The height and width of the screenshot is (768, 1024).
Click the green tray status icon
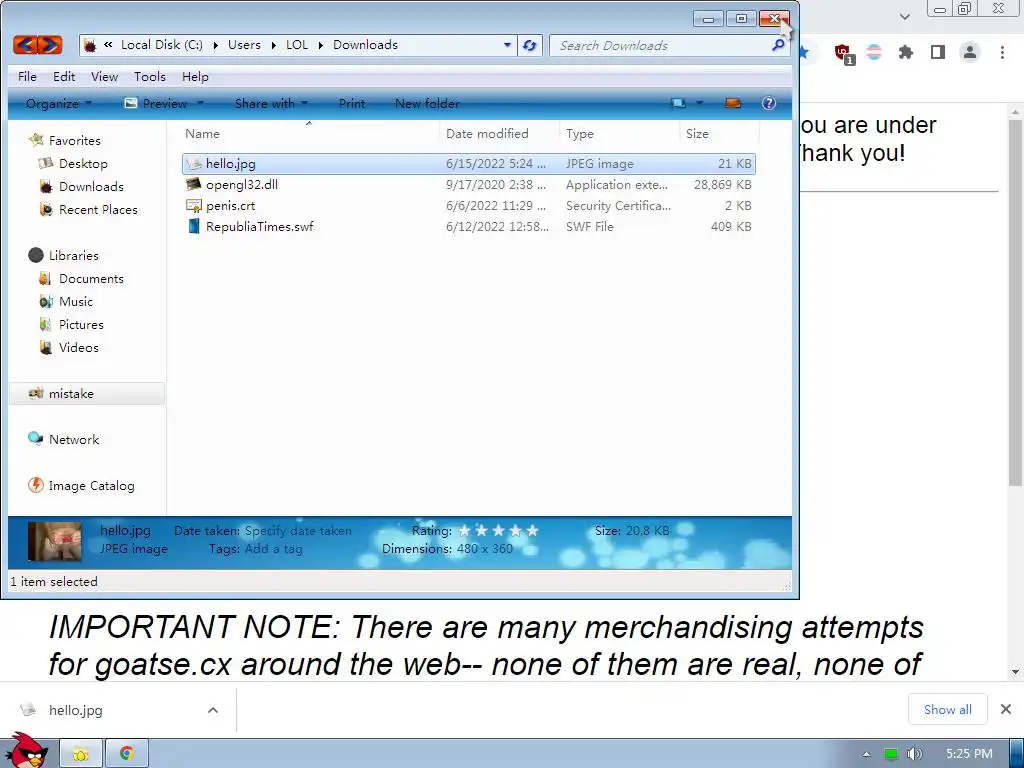890,754
